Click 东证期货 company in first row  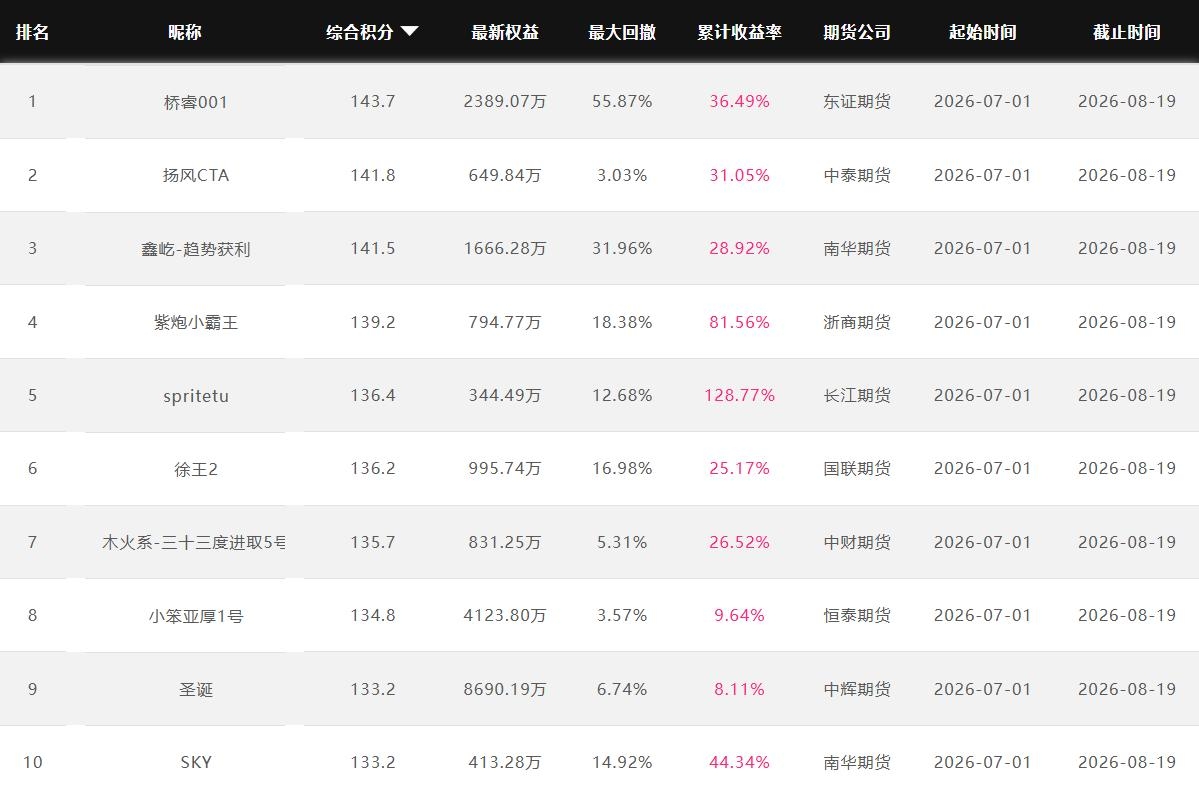pyautogui.click(x=857, y=102)
